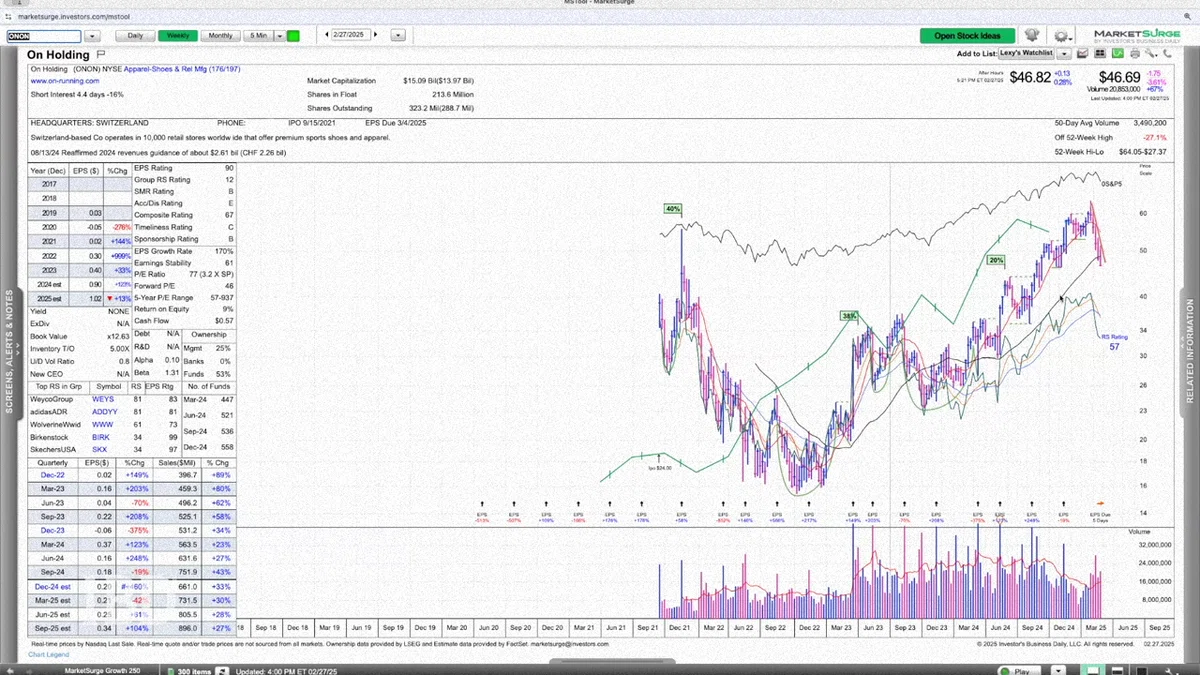The height and width of the screenshot is (675, 1200).
Task: Click the Open Stock Ideas button
Action: click(x=967, y=36)
